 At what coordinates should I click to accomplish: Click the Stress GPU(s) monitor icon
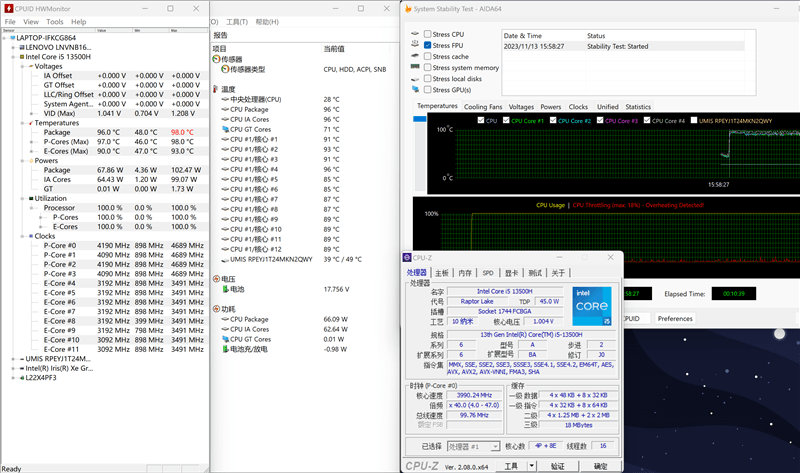[x=415, y=90]
